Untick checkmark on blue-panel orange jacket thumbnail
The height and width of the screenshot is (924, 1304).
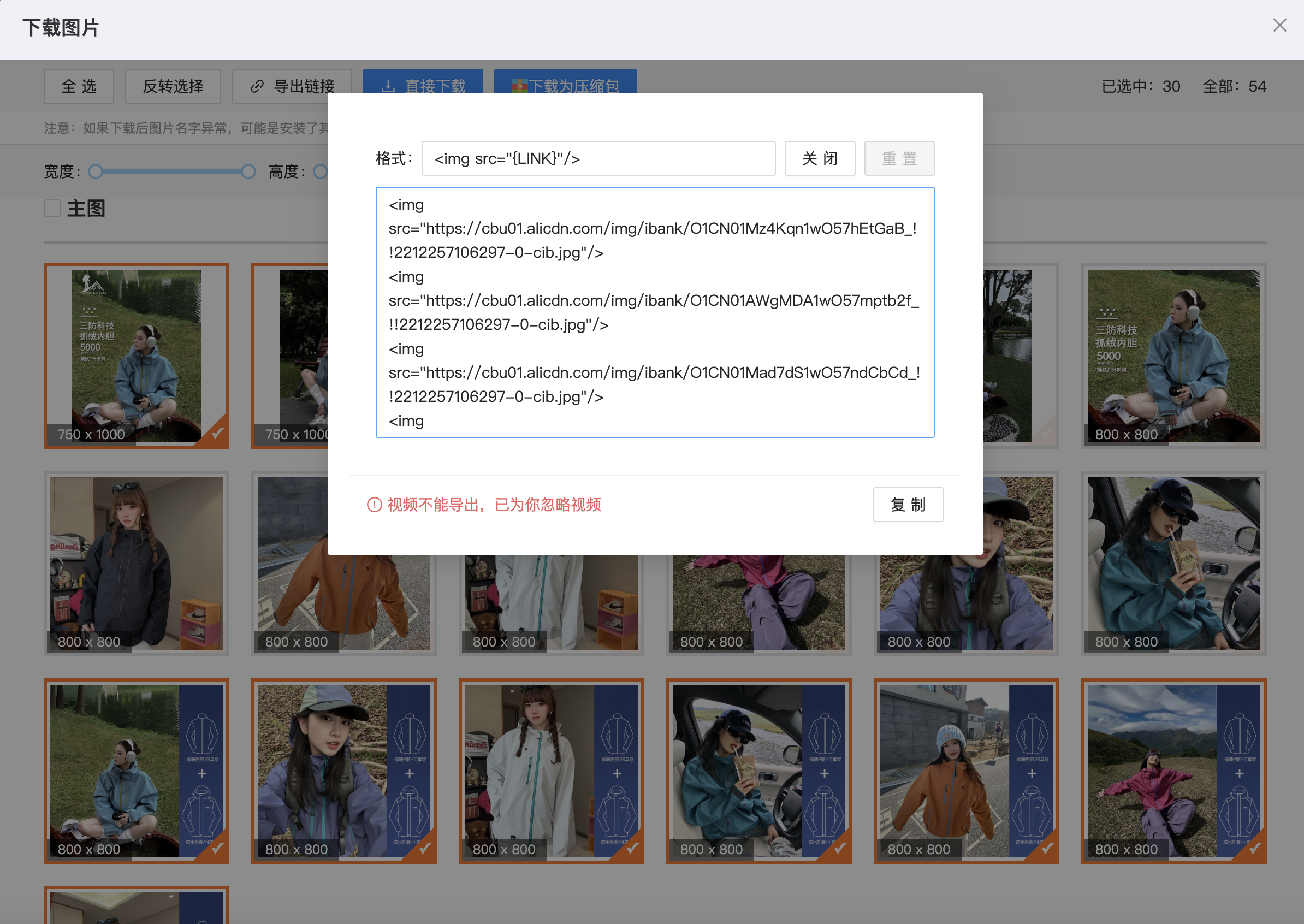click(x=1047, y=848)
